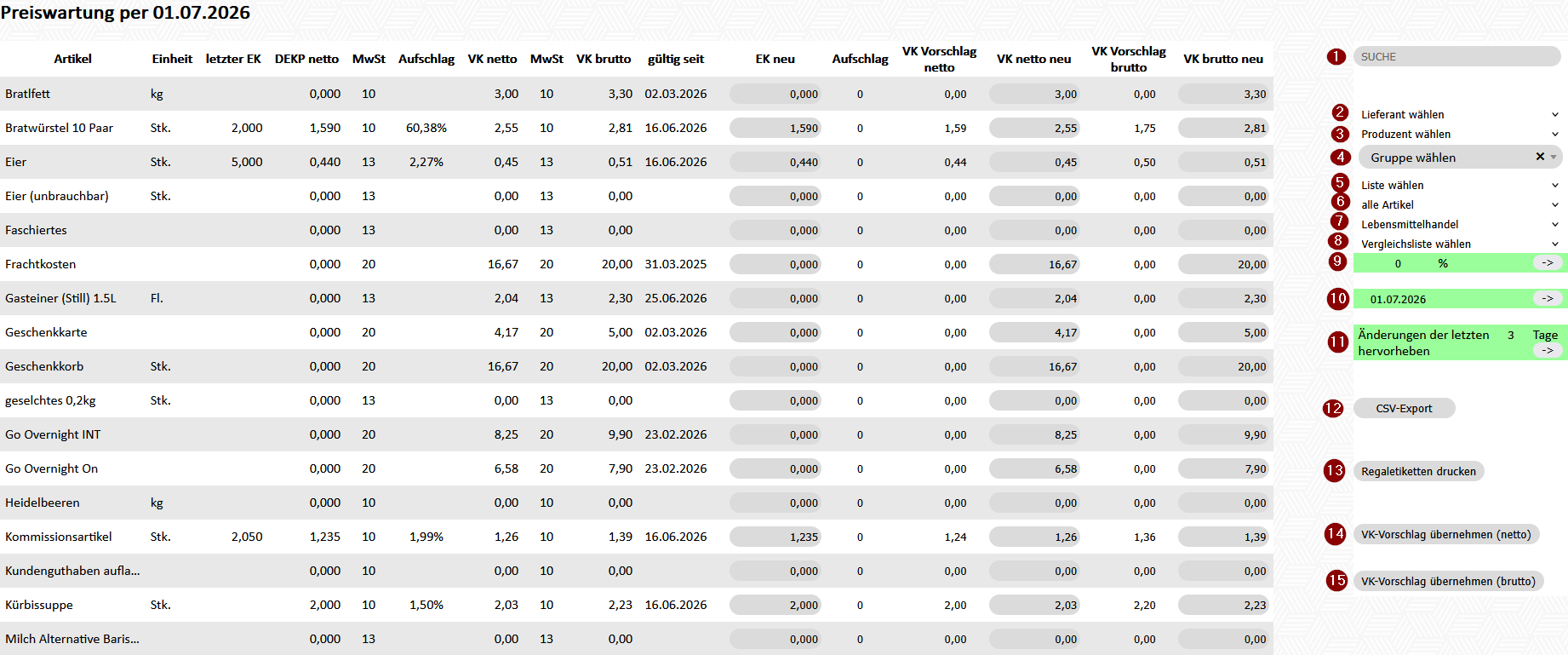This screenshot has height=655, width=1568.
Task: Click the SUCHE search field
Action: pyautogui.click(x=1457, y=56)
